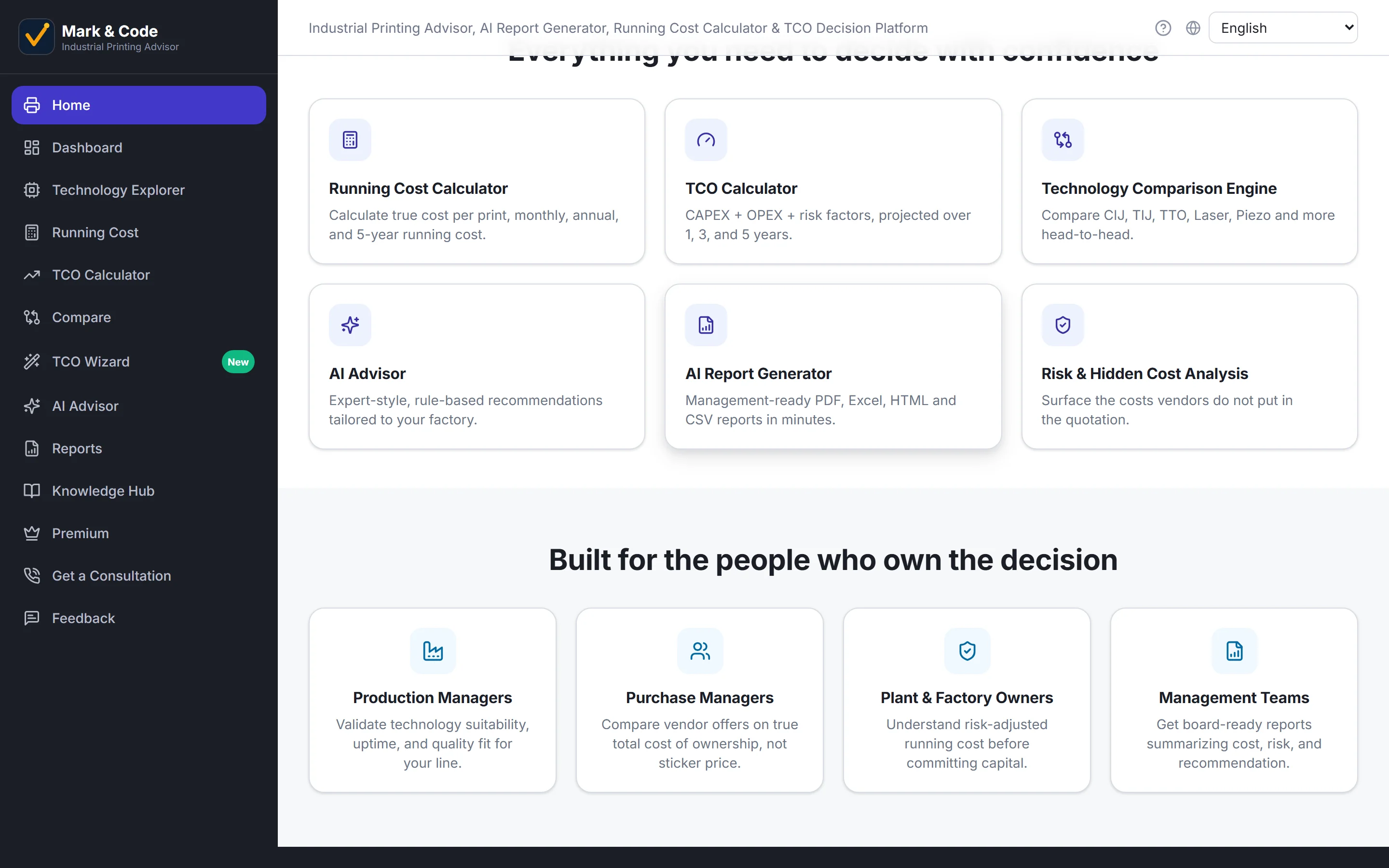Open Dashboard from the sidebar
The width and height of the screenshot is (1389, 868).
139,148
